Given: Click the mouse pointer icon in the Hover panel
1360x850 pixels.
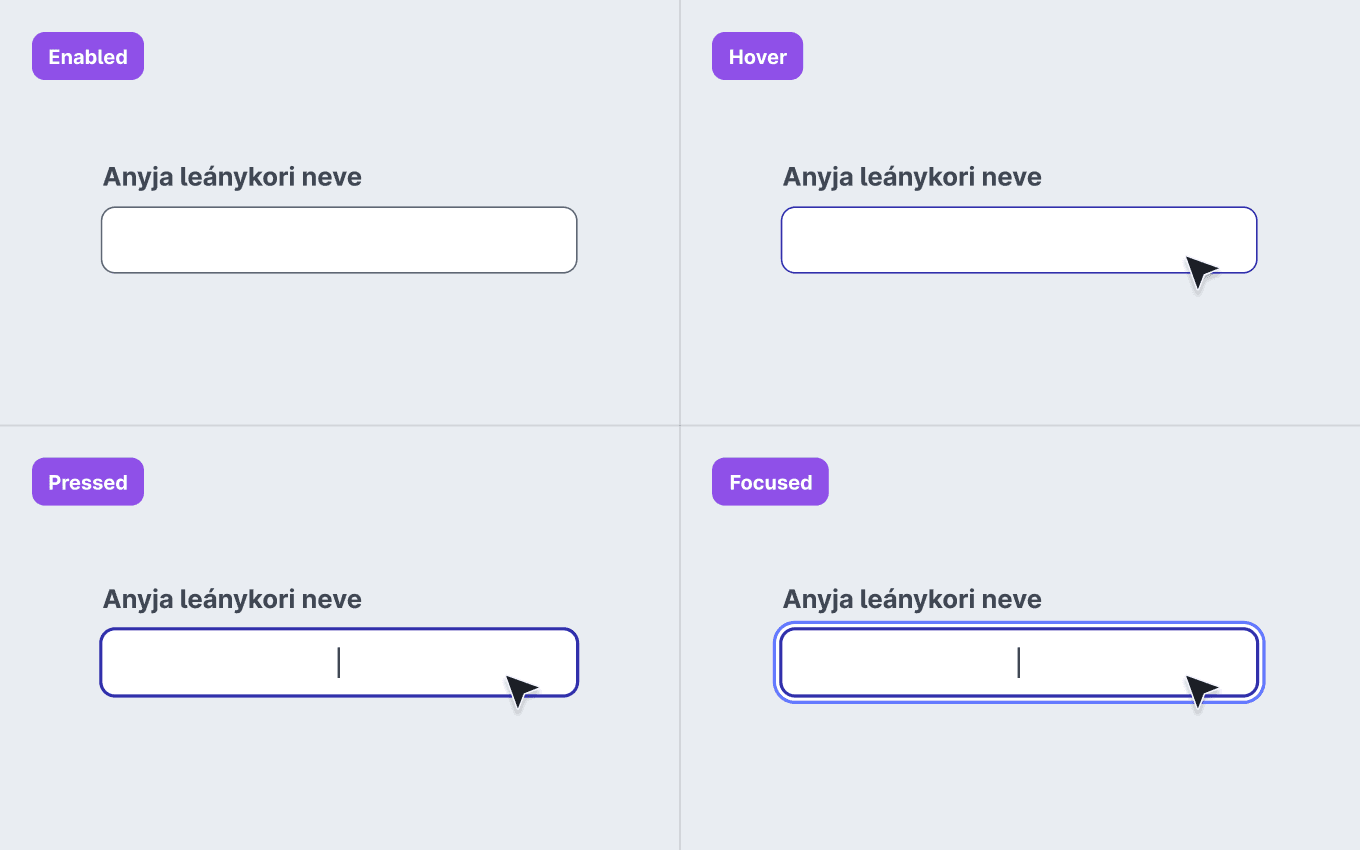Looking at the screenshot, I should click(1200, 271).
